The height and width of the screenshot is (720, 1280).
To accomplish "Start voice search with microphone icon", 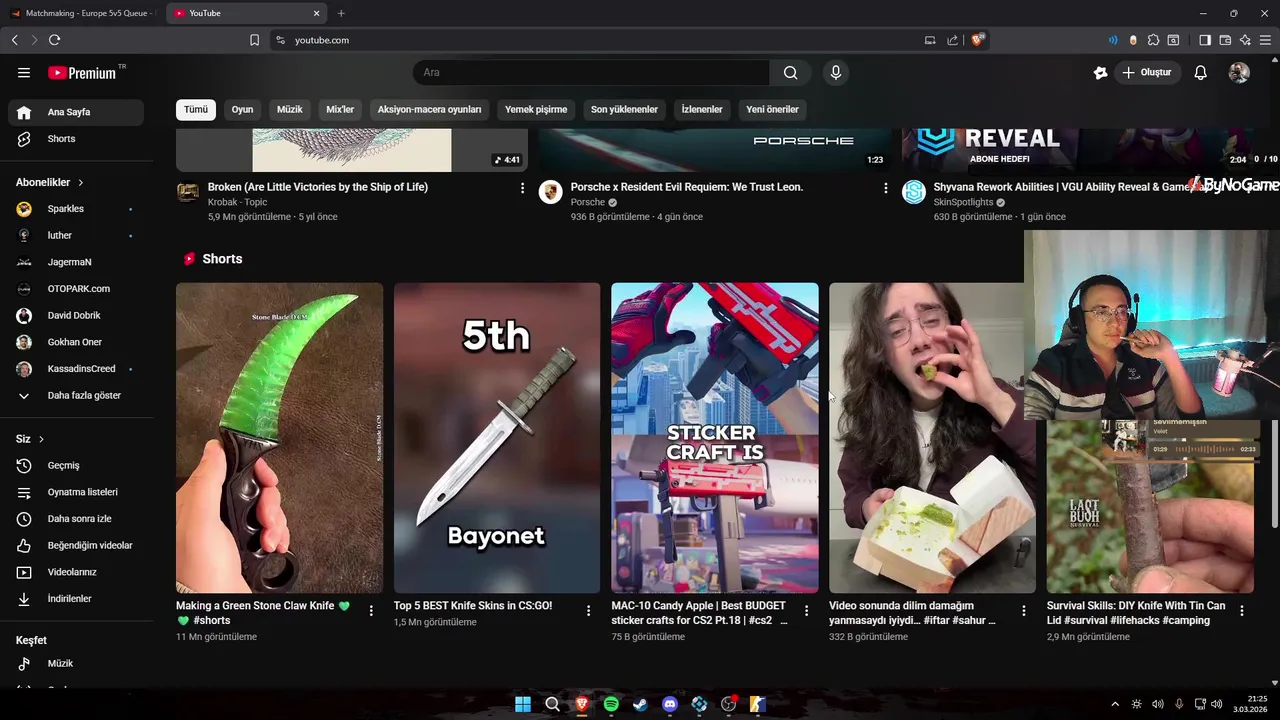I will tap(836, 72).
